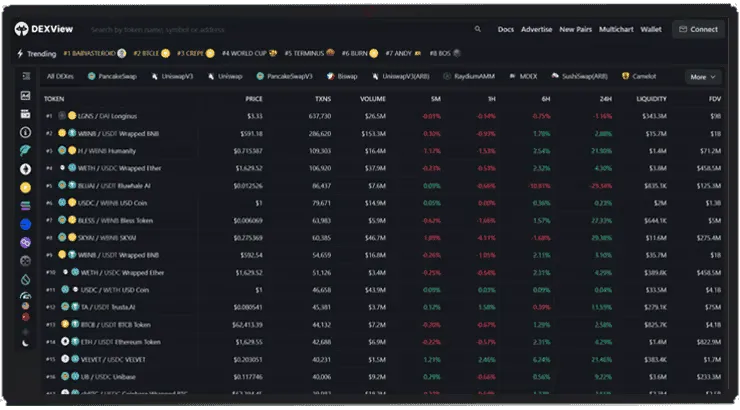This screenshot has width=740, height=410.
Task: Open trending #5 TERMINUS token
Action: coord(309,53)
